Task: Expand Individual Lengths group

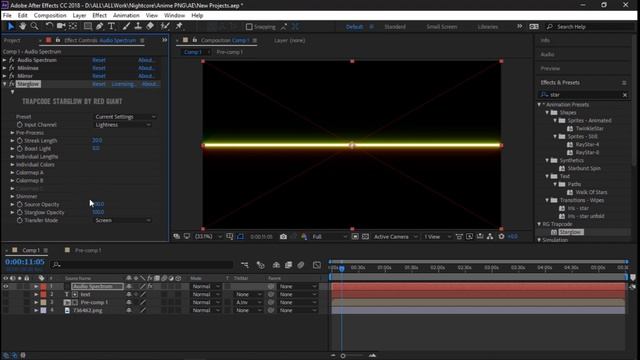Action: tap(12, 157)
